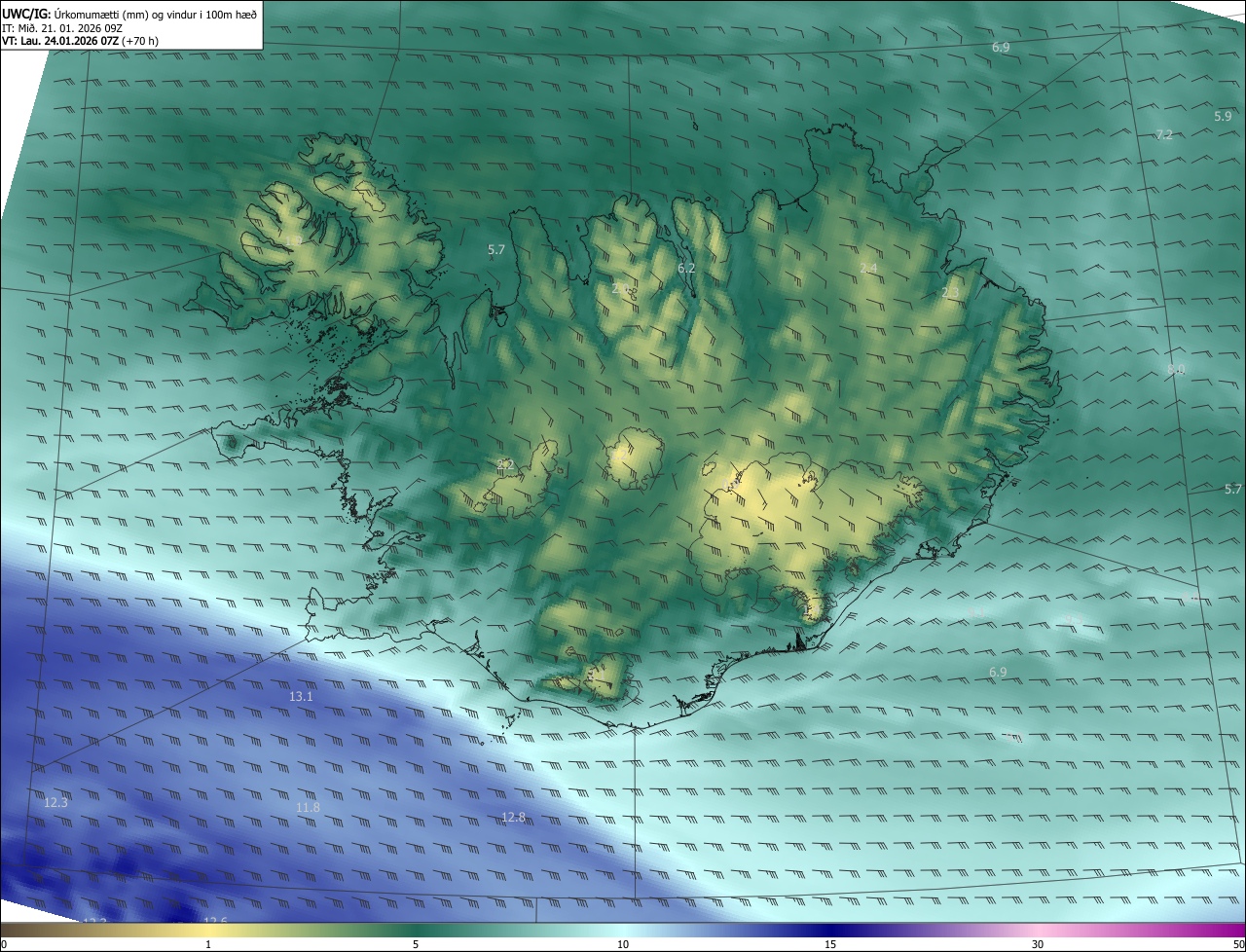Click the 2.4 value label
The width and height of the screenshot is (1246, 952).
click(x=868, y=268)
